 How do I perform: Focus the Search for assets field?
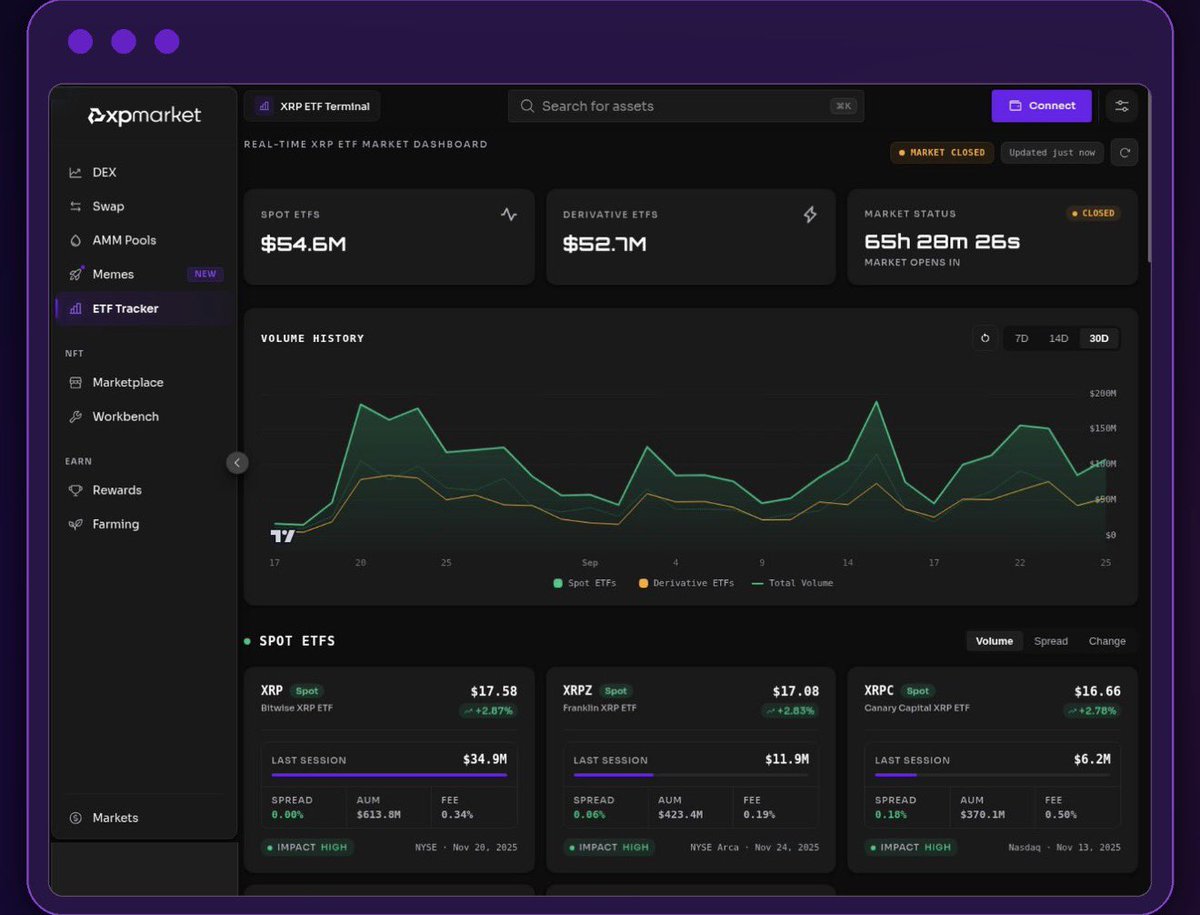click(686, 106)
